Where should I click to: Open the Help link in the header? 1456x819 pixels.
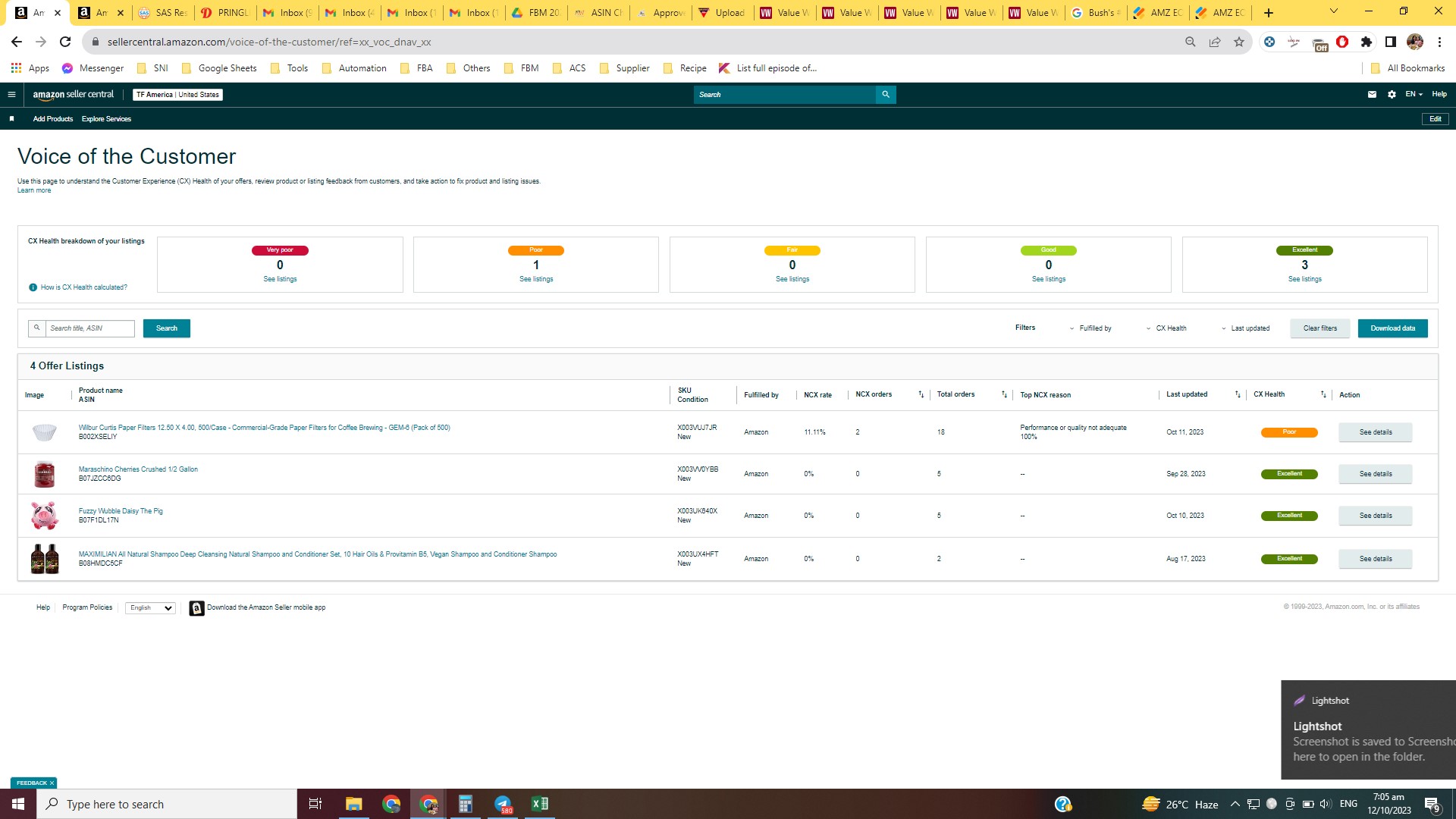pos(1439,95)
